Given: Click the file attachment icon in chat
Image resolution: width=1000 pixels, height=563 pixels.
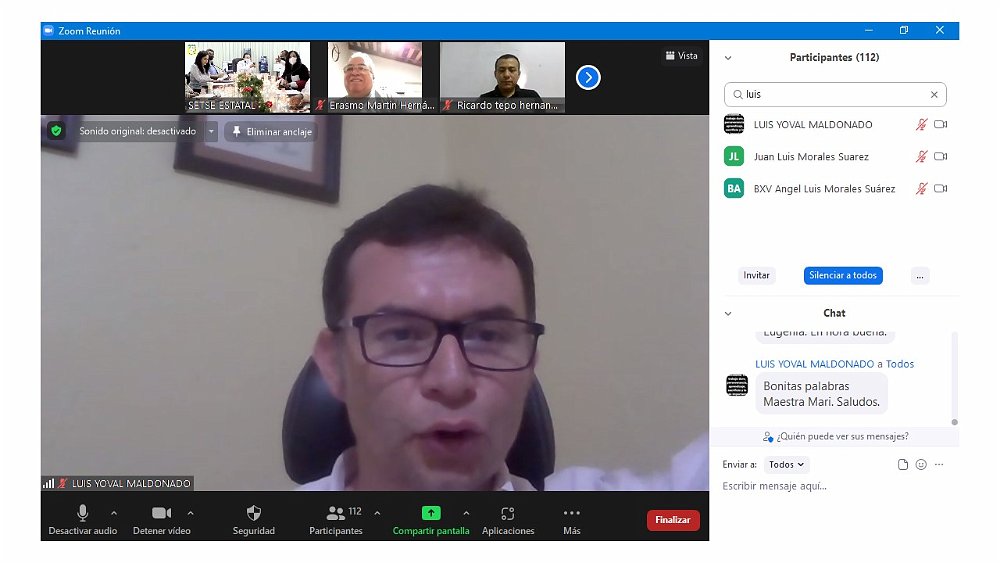Looking at the screenshot, I should (x=903, y=465).
